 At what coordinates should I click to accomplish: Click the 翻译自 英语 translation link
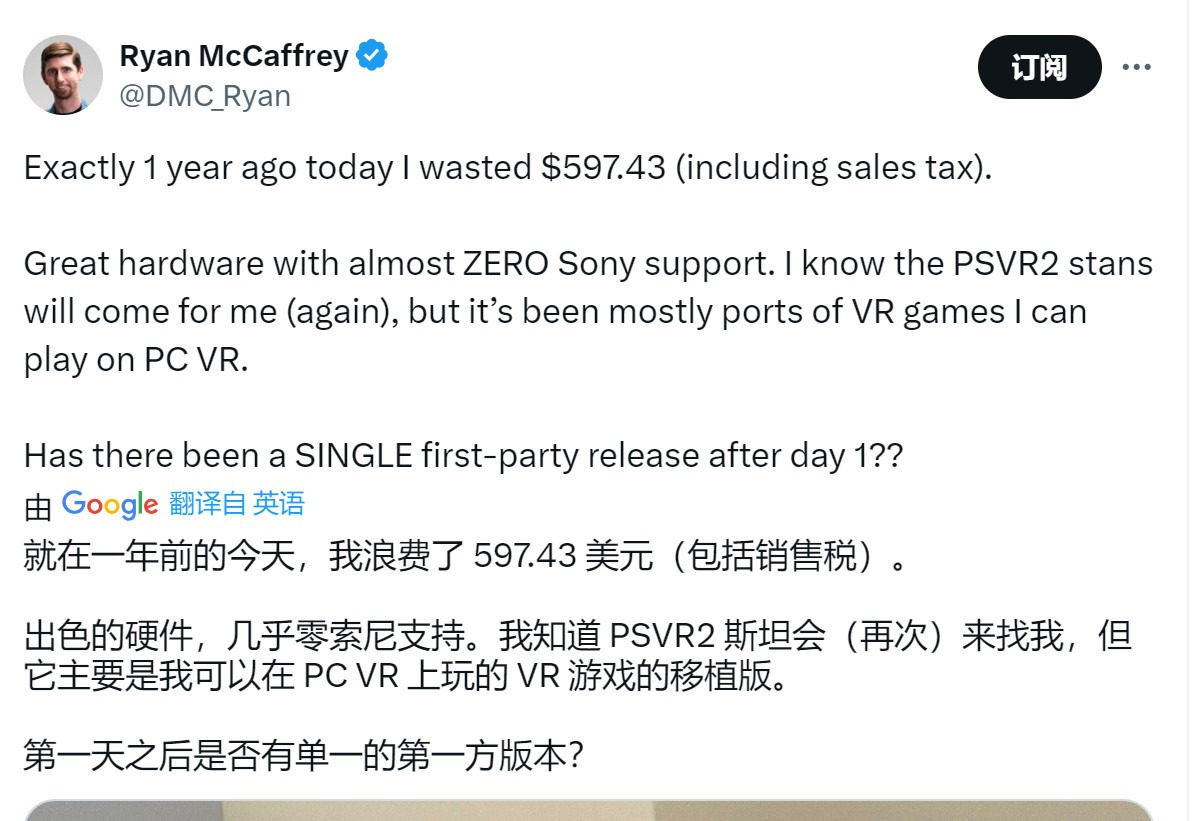tap(236, 503)
